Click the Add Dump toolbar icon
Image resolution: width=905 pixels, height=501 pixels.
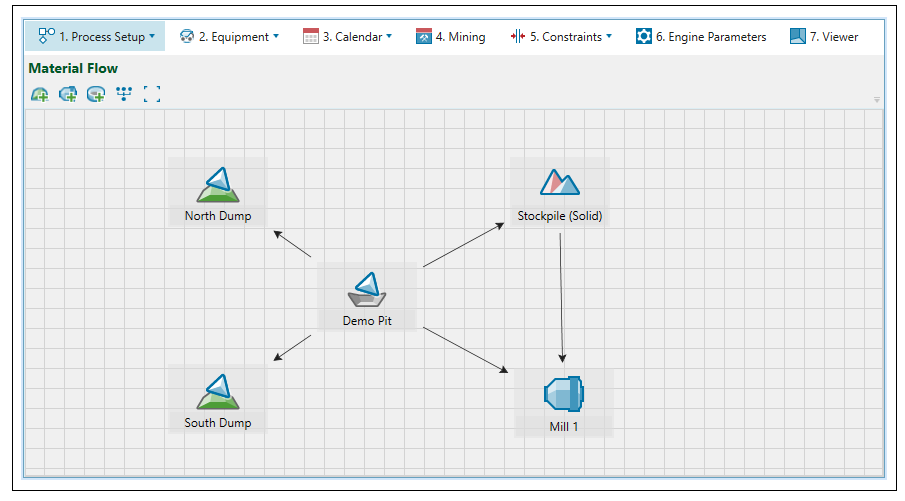click(x=40, y=94)
